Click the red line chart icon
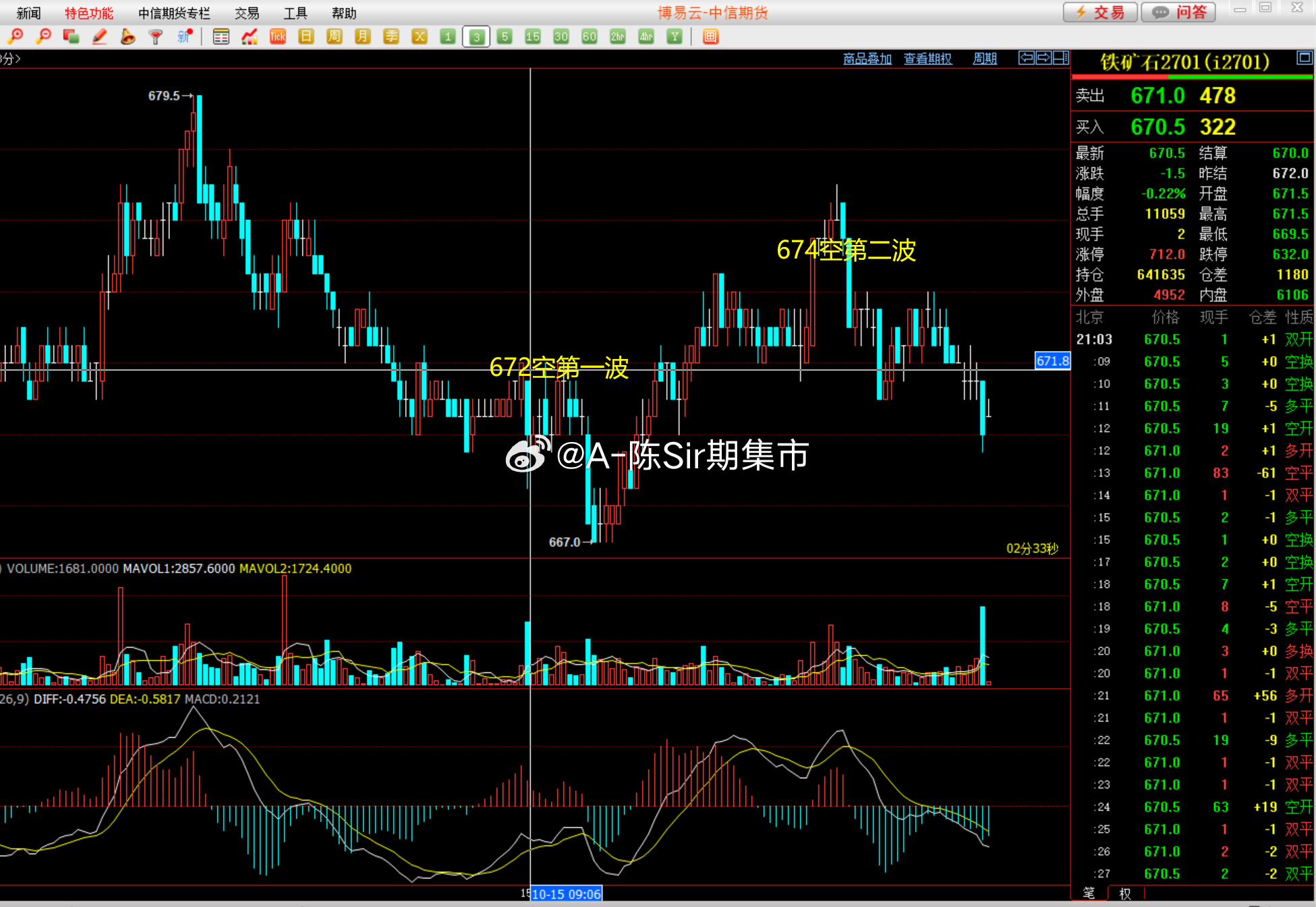 [250, 36]
